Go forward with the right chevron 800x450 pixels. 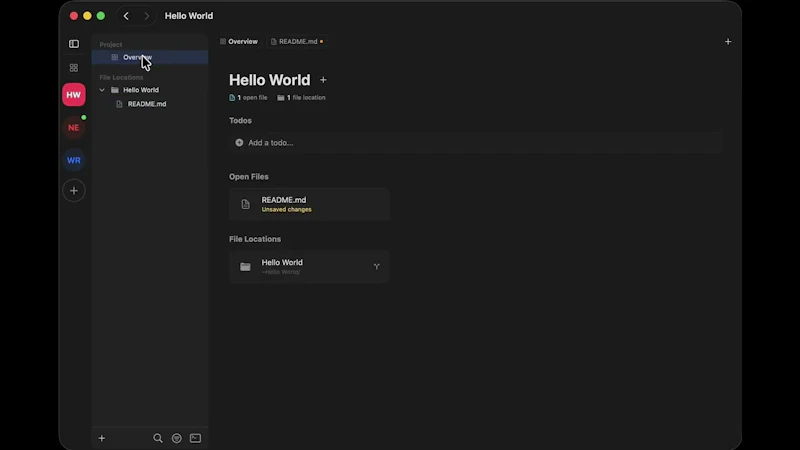coord(146,16)
